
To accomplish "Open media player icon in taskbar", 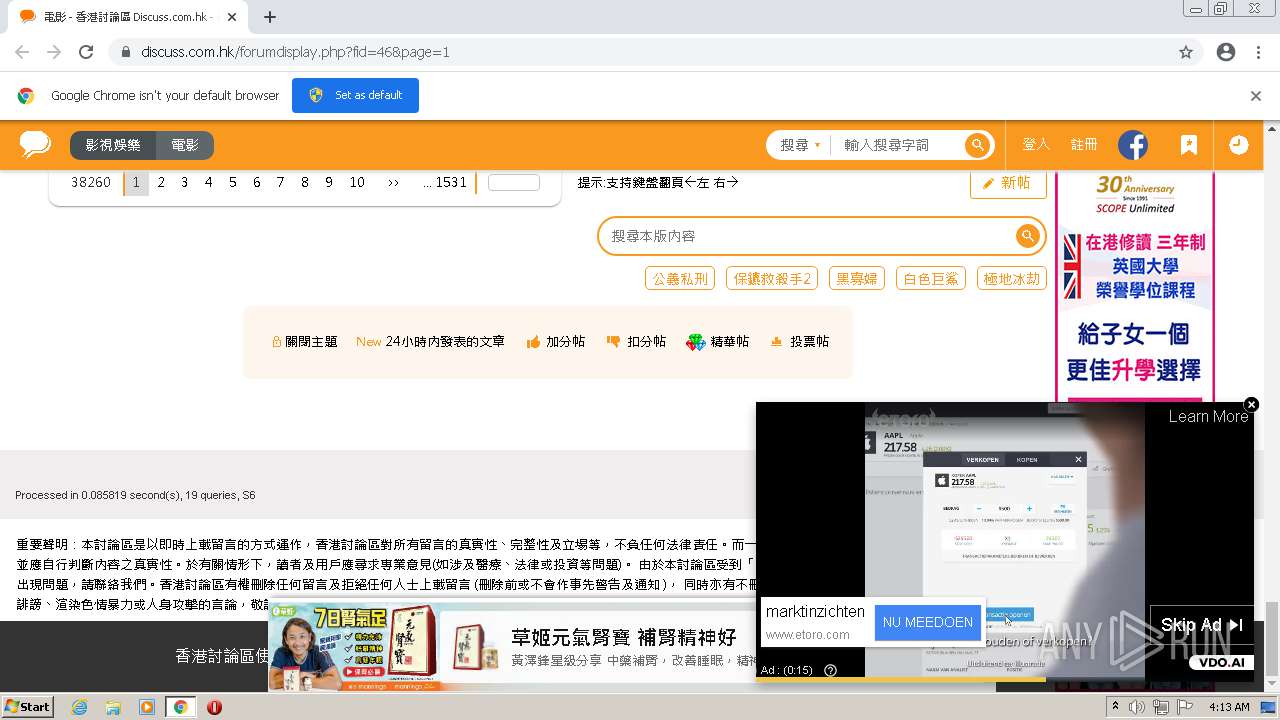I will pos(147,707).
